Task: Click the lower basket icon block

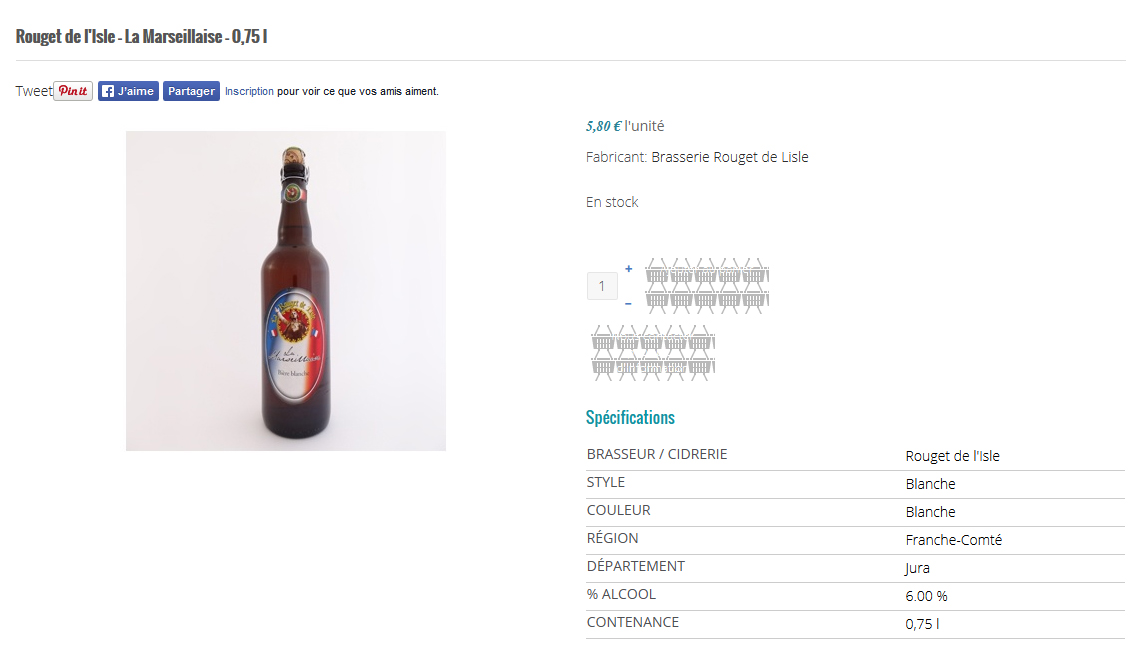Action: (653, 351)
